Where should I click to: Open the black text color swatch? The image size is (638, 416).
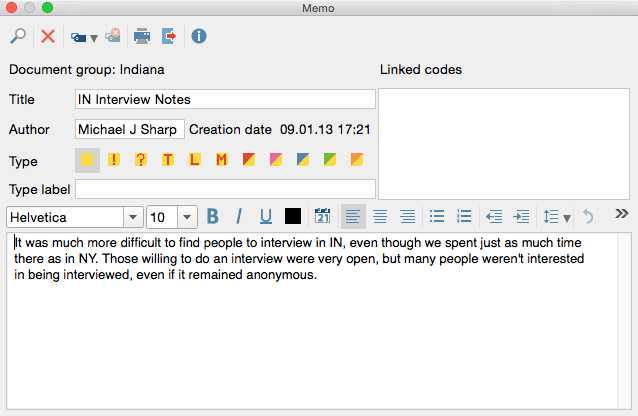pyautogui.click(x=293, y=216)
